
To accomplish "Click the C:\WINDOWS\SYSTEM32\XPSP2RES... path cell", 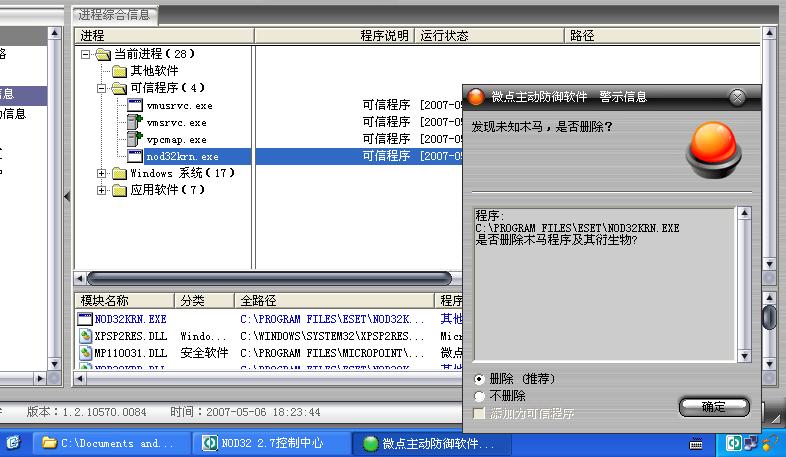I will [332, 336].
